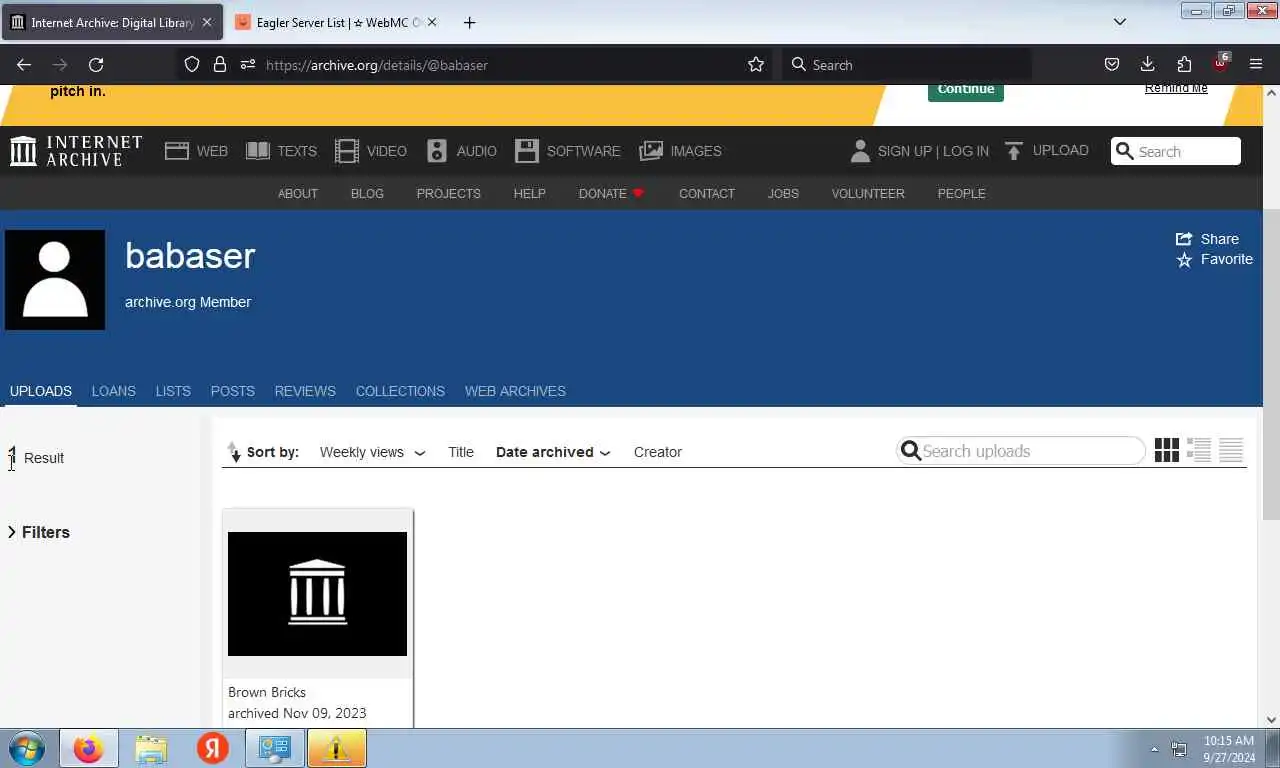Image resolution: width=1280 pixels, height=768 pixels.
Task: Switch to the Collections tab
Action: [400, 391]
